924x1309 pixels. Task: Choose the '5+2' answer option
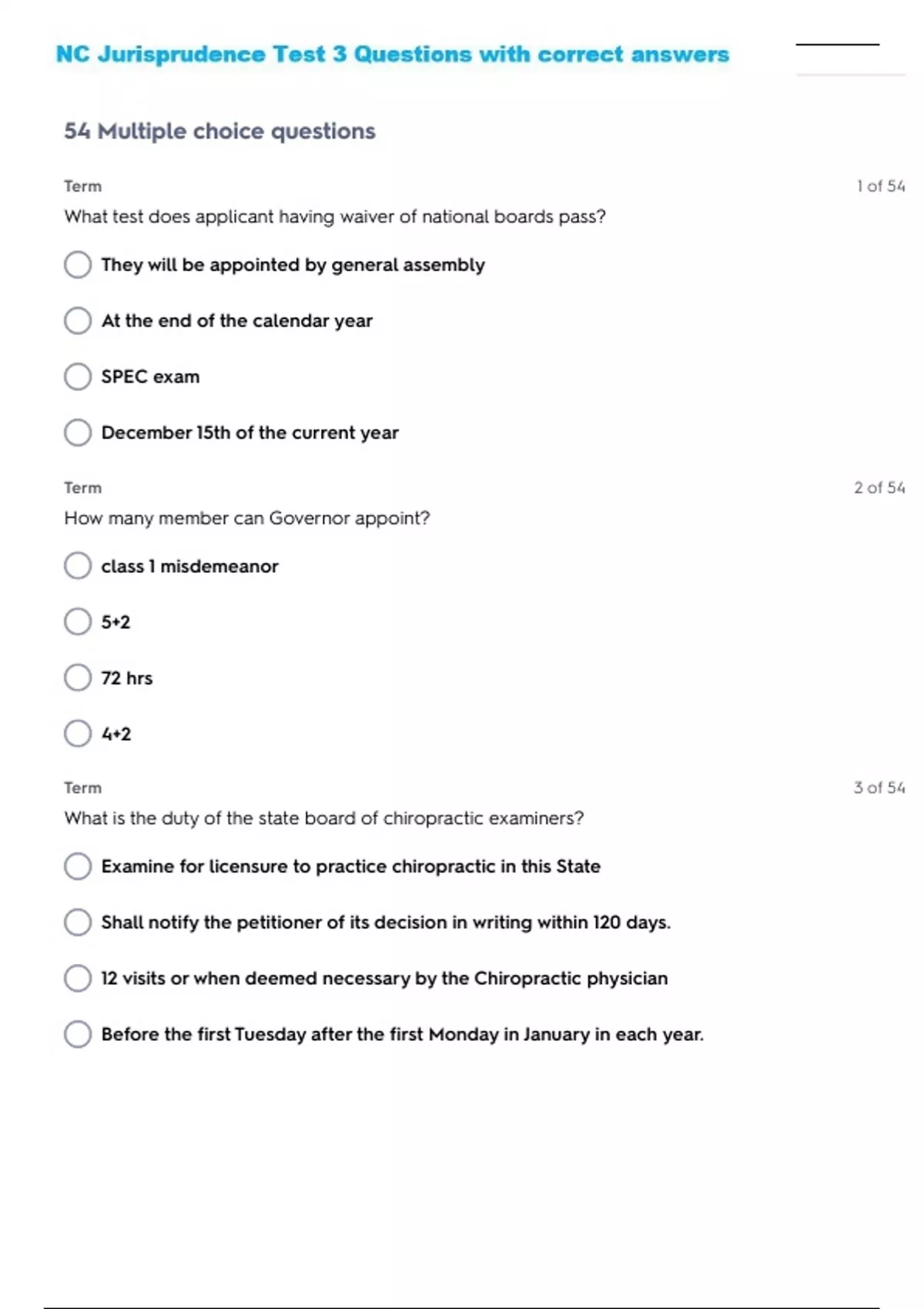[78, 621]
